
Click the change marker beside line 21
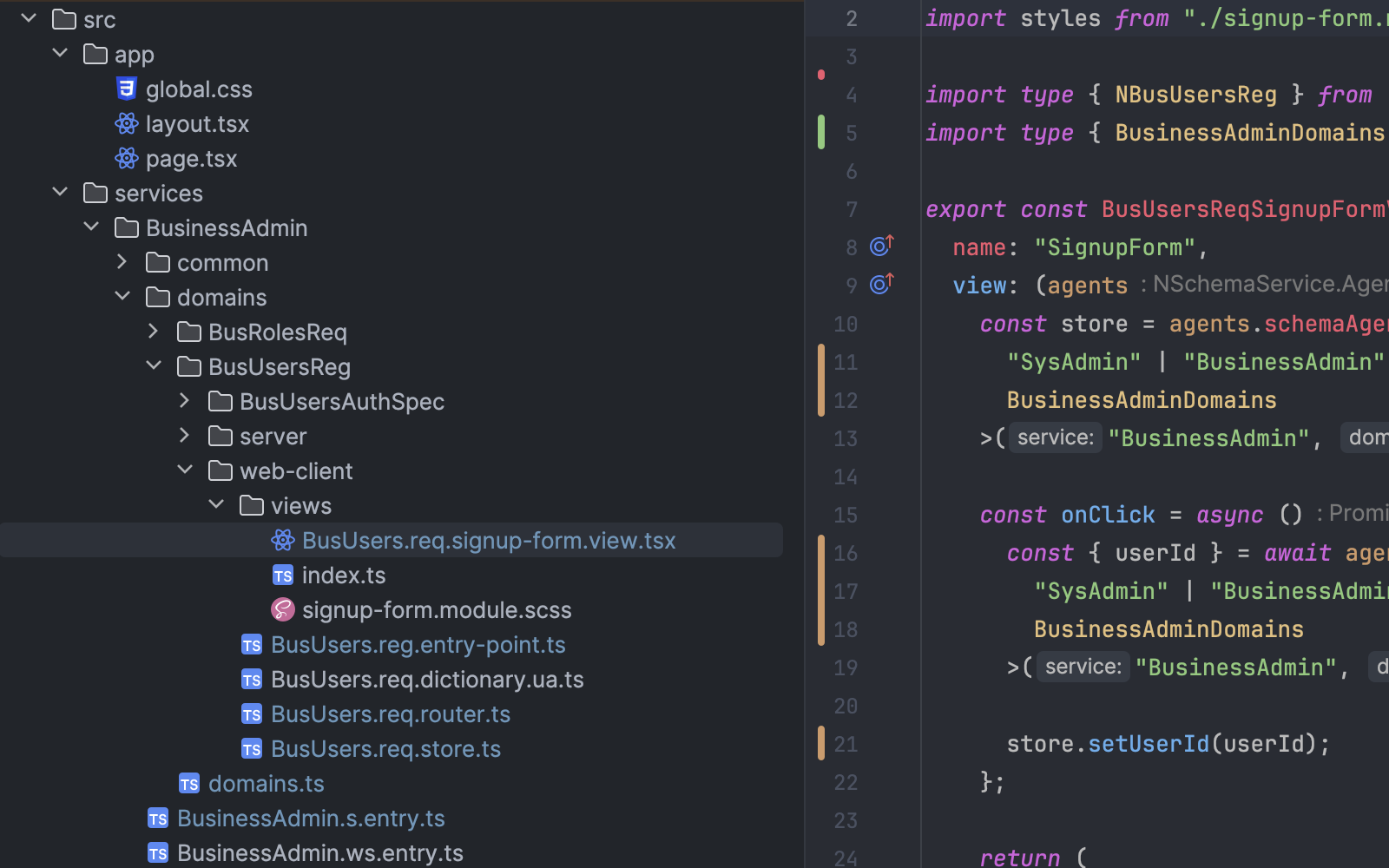tap(821, 743)
